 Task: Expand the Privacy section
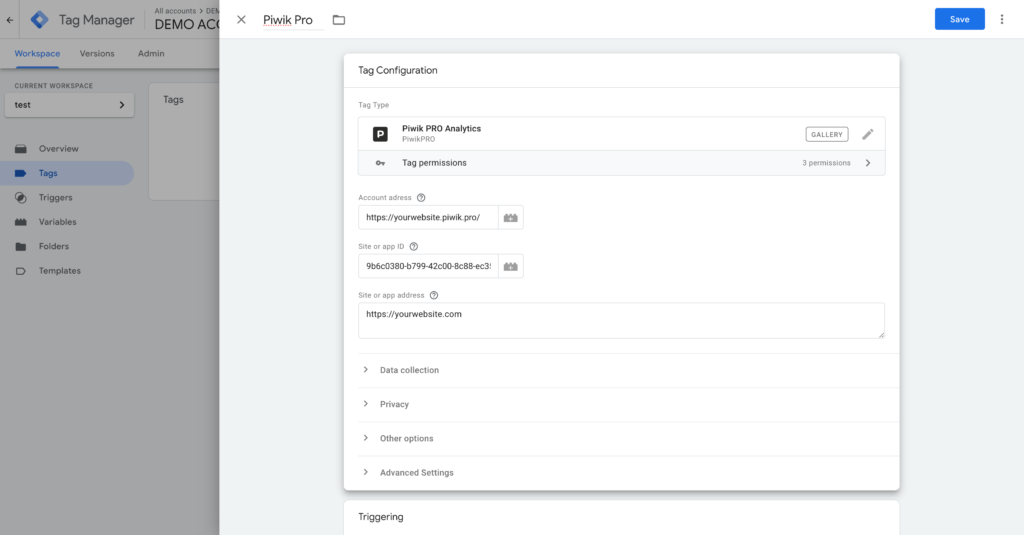394,404
